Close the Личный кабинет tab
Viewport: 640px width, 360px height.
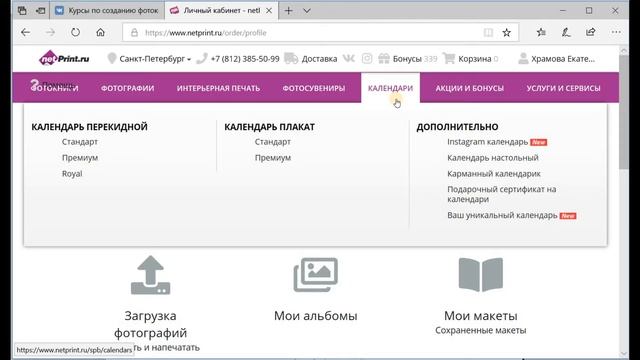pos(269,11)
